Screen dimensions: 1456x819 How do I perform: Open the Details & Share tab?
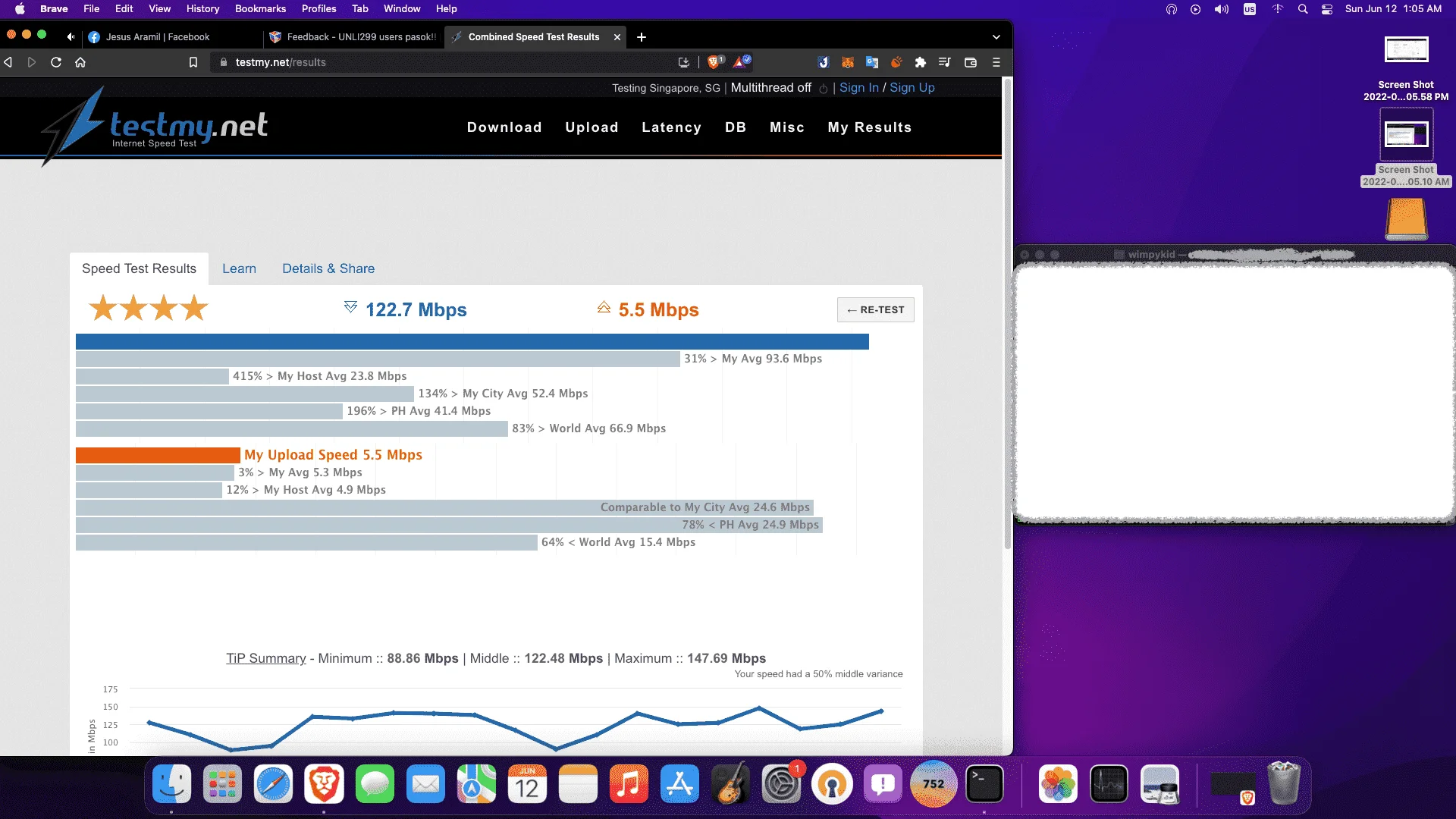(328, 268)
